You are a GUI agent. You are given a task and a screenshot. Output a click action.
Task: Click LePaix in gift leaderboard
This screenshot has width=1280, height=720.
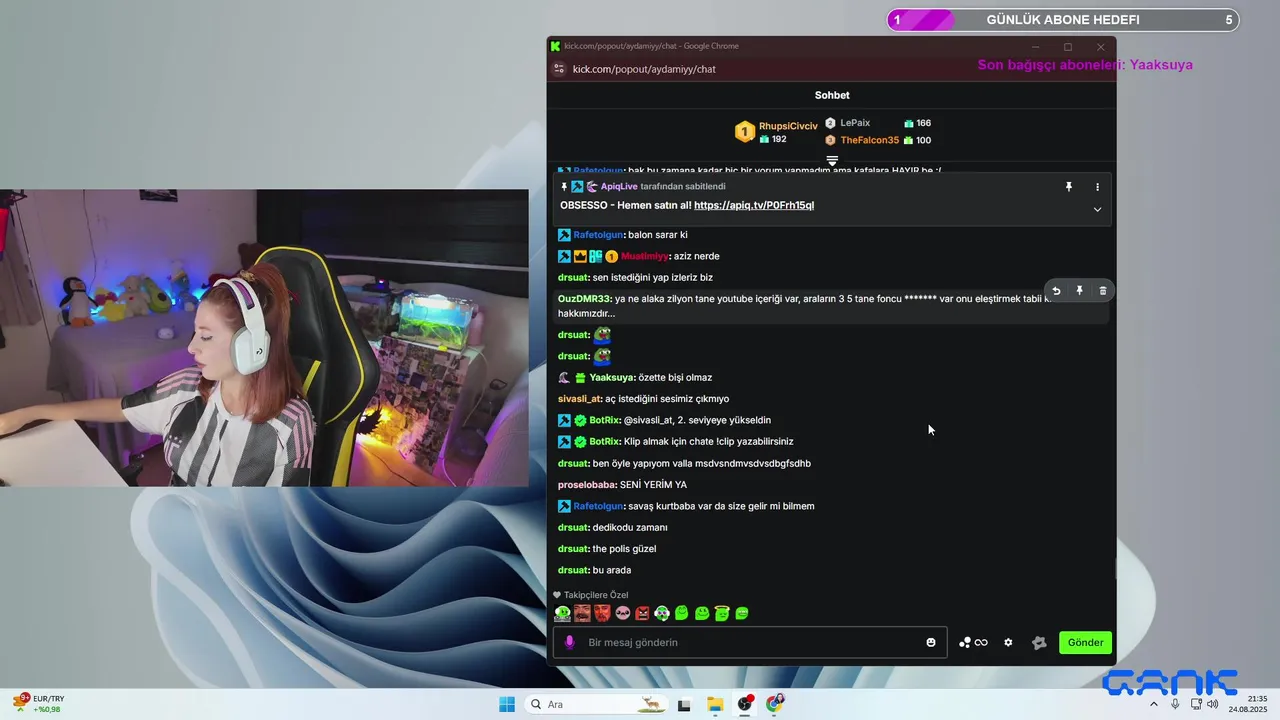tap(855, 123)
